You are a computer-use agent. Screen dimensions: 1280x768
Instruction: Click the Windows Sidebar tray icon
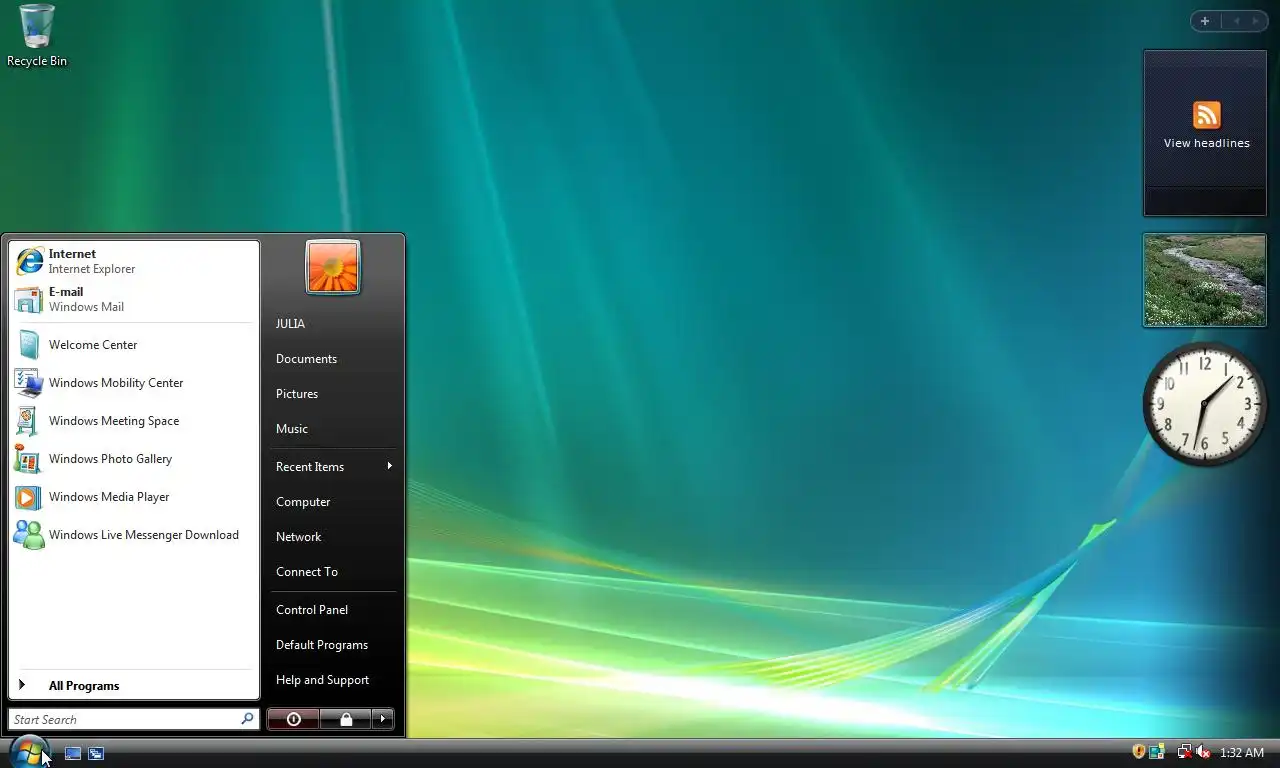1158,752
